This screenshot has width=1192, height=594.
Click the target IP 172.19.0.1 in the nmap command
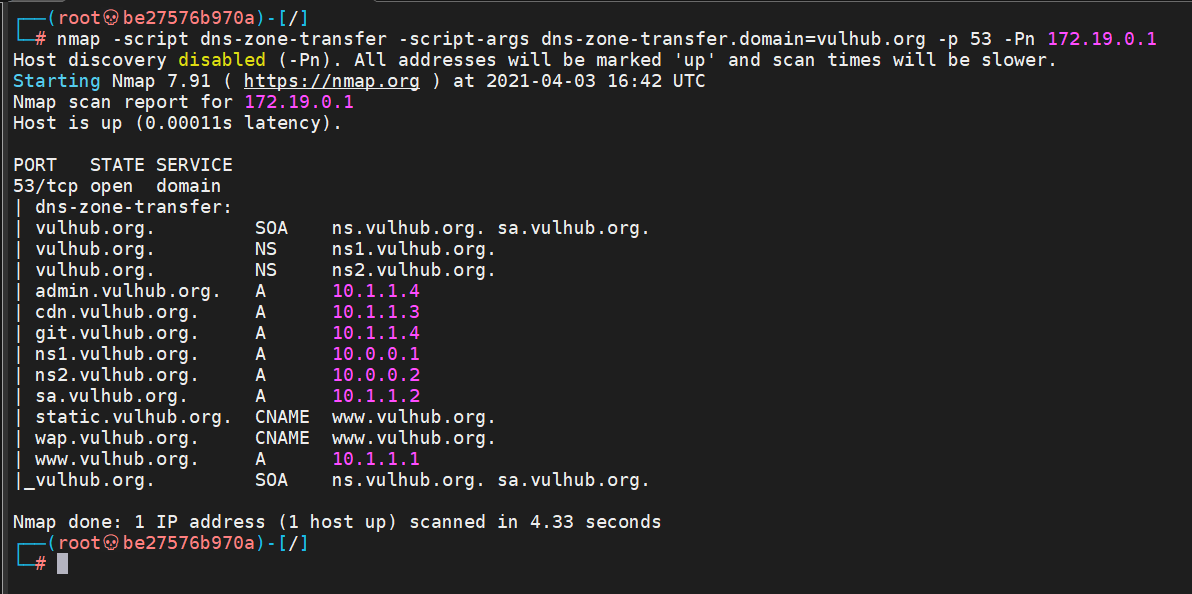1102,39
